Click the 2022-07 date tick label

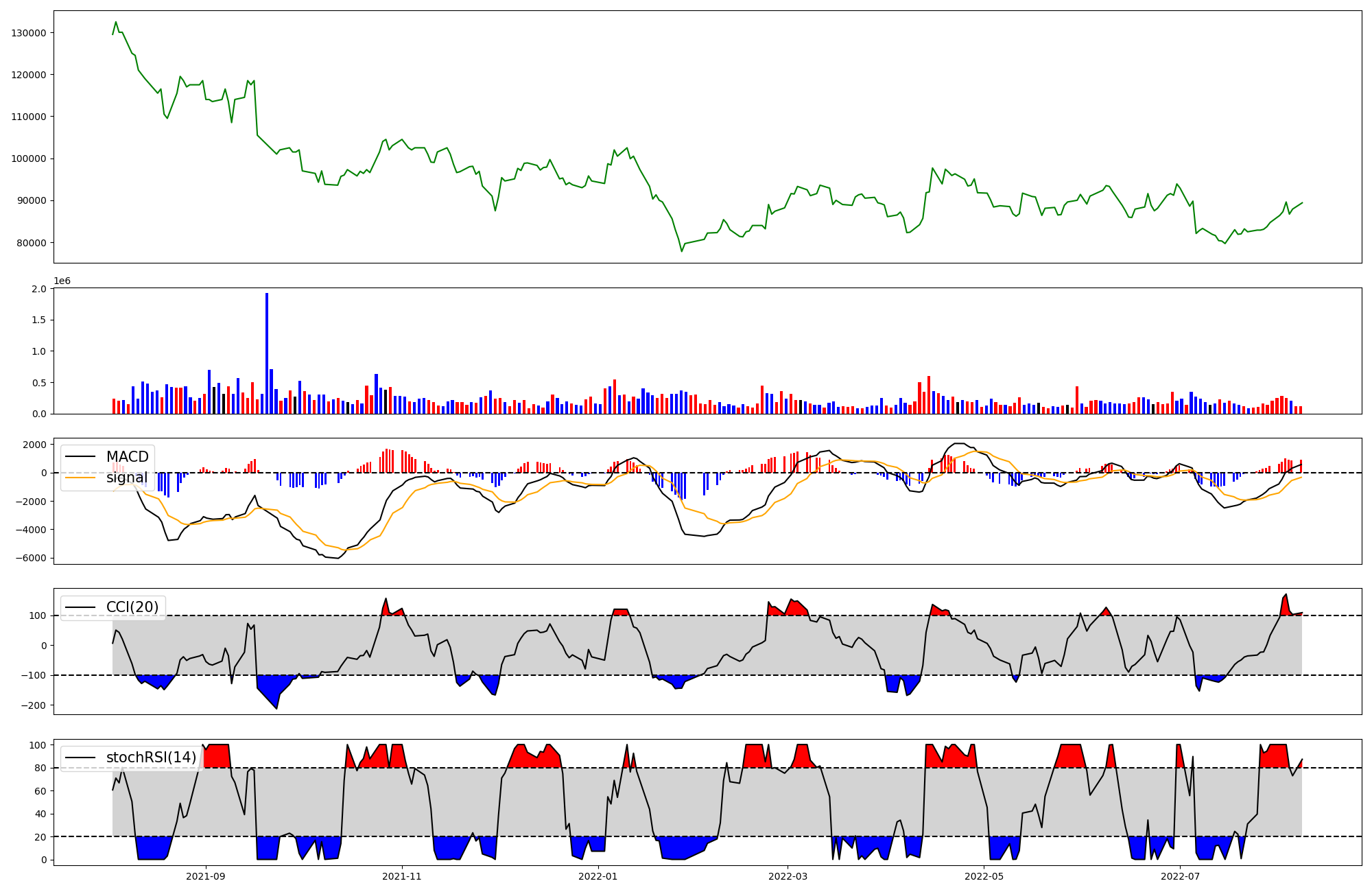click(1180, 876)
